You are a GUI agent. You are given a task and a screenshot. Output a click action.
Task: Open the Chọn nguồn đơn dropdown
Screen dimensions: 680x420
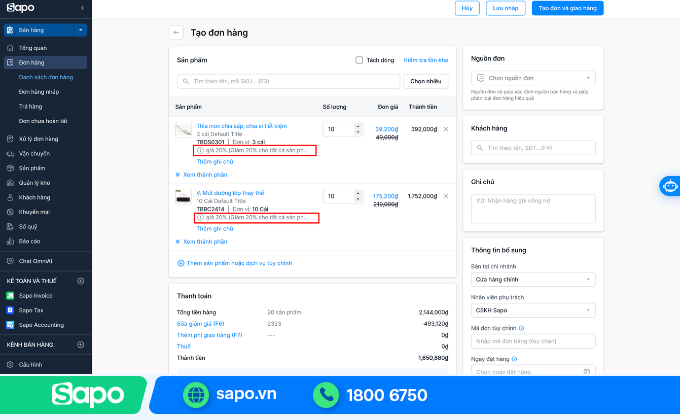(533, 78)
